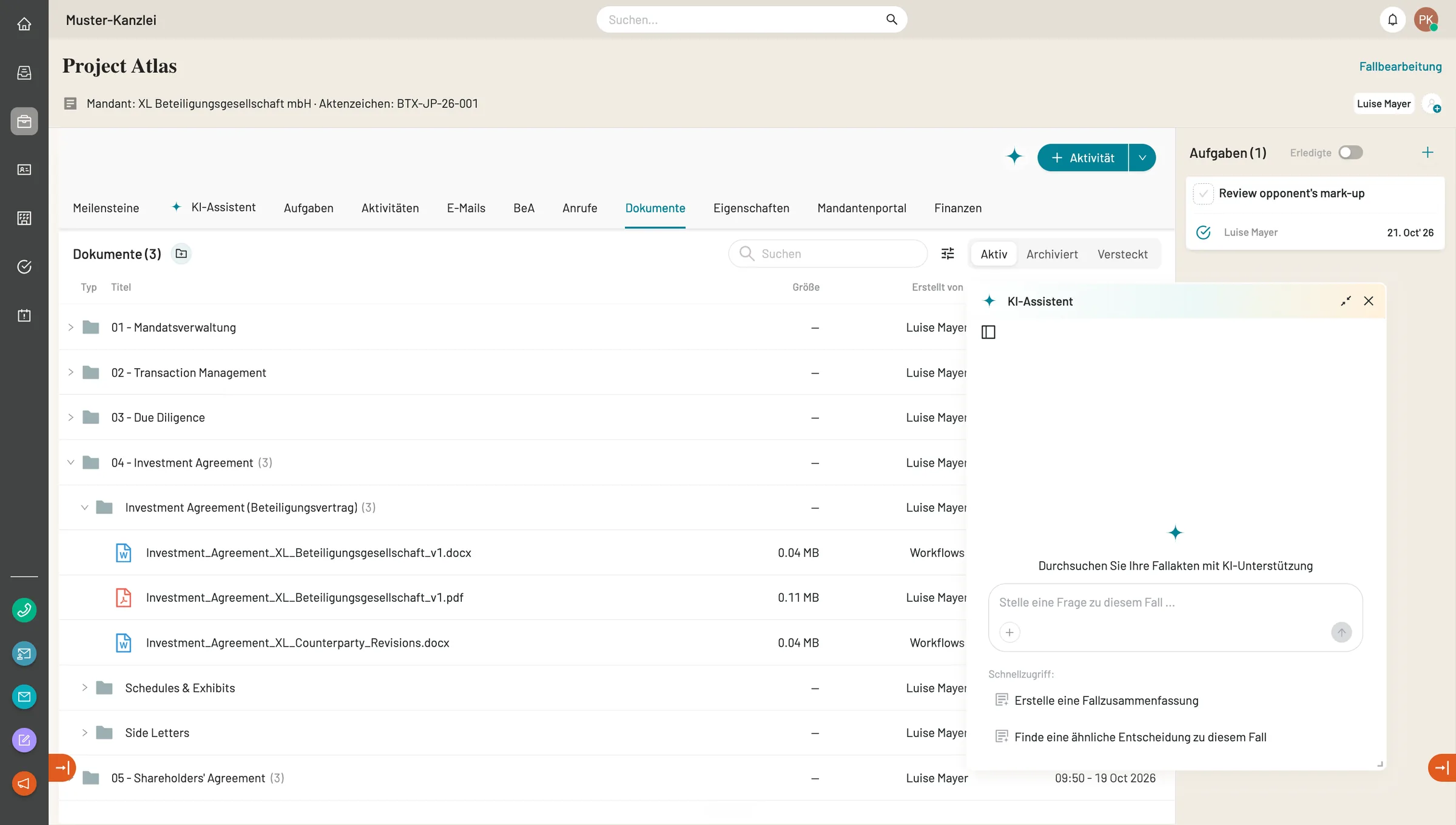This screenshot has width=1456, height=825.
Task: Collapse Investment Agreement (Beteiligungsvertrag) subfolder
Action: tap(85, 508)
